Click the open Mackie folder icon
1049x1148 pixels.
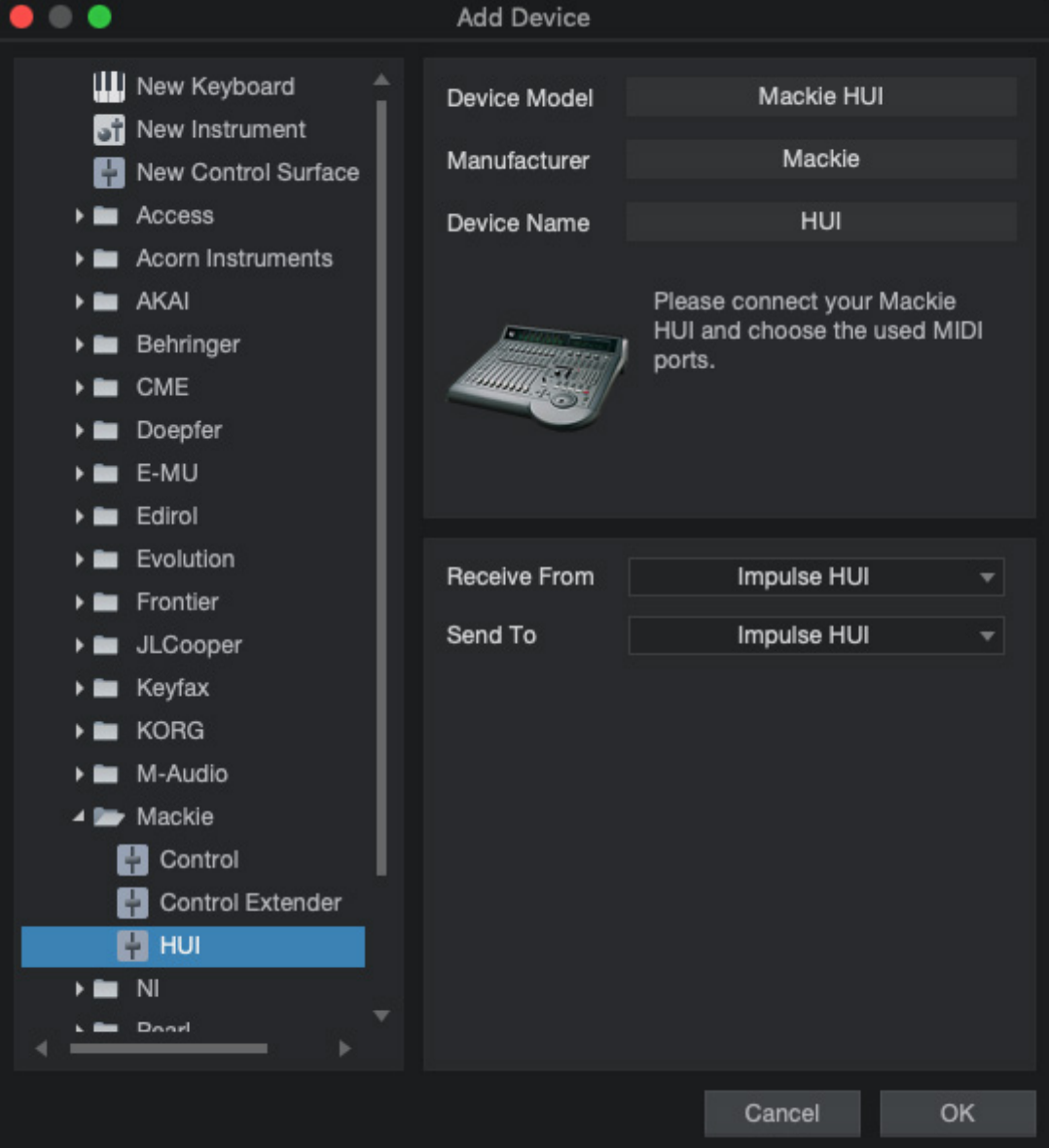click(x=108, y=817)
